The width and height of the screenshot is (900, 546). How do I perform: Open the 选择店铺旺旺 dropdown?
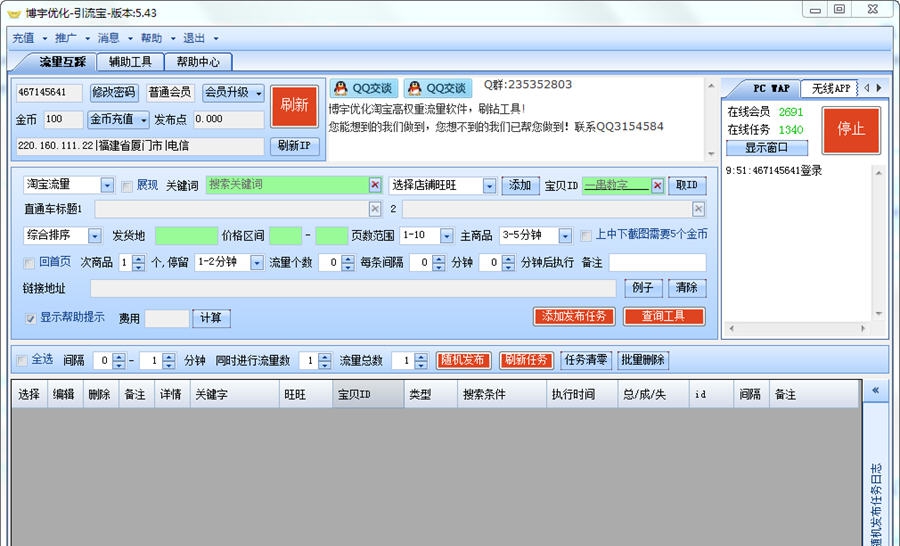[x=489, y=186]
